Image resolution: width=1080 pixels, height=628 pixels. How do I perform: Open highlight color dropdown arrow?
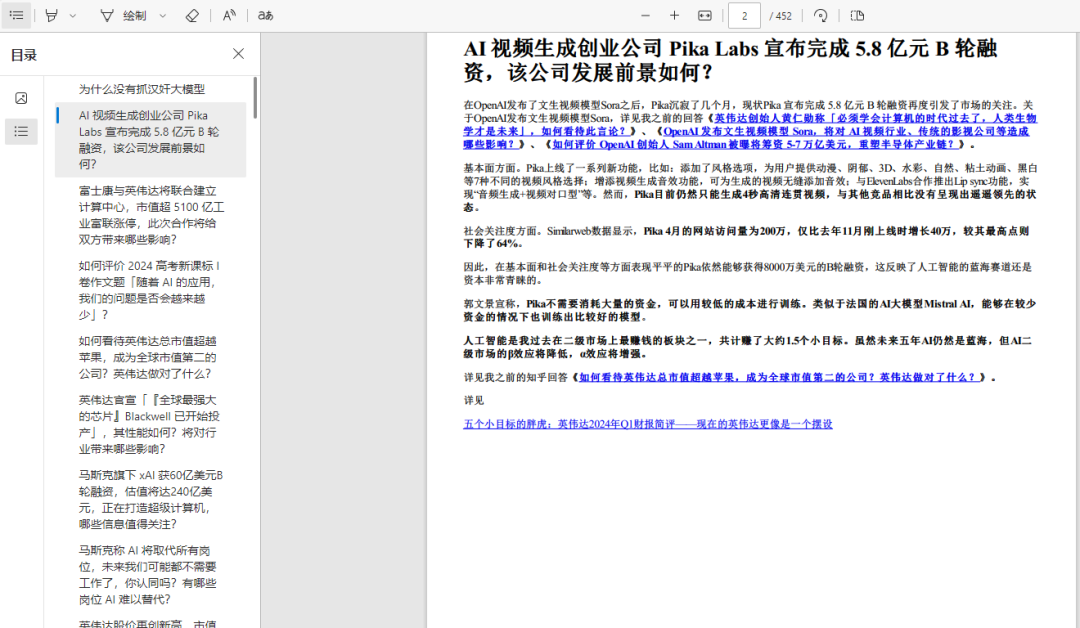click(x=73, y=16)
